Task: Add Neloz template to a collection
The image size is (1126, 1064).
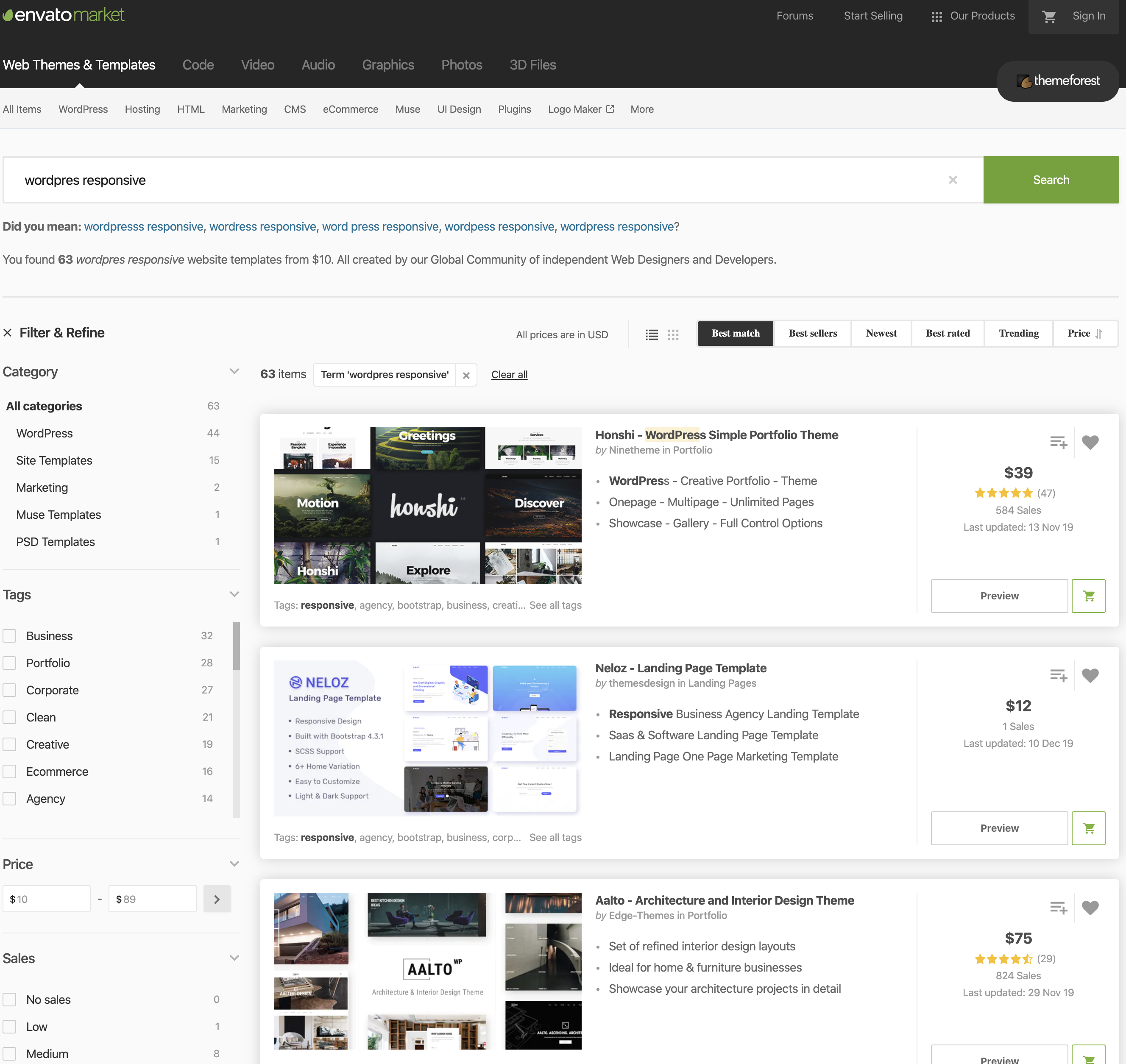Action: pos(1058,675)
